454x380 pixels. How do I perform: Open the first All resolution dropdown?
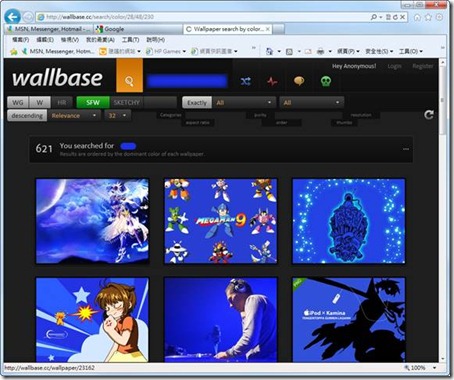click(244, 103)
